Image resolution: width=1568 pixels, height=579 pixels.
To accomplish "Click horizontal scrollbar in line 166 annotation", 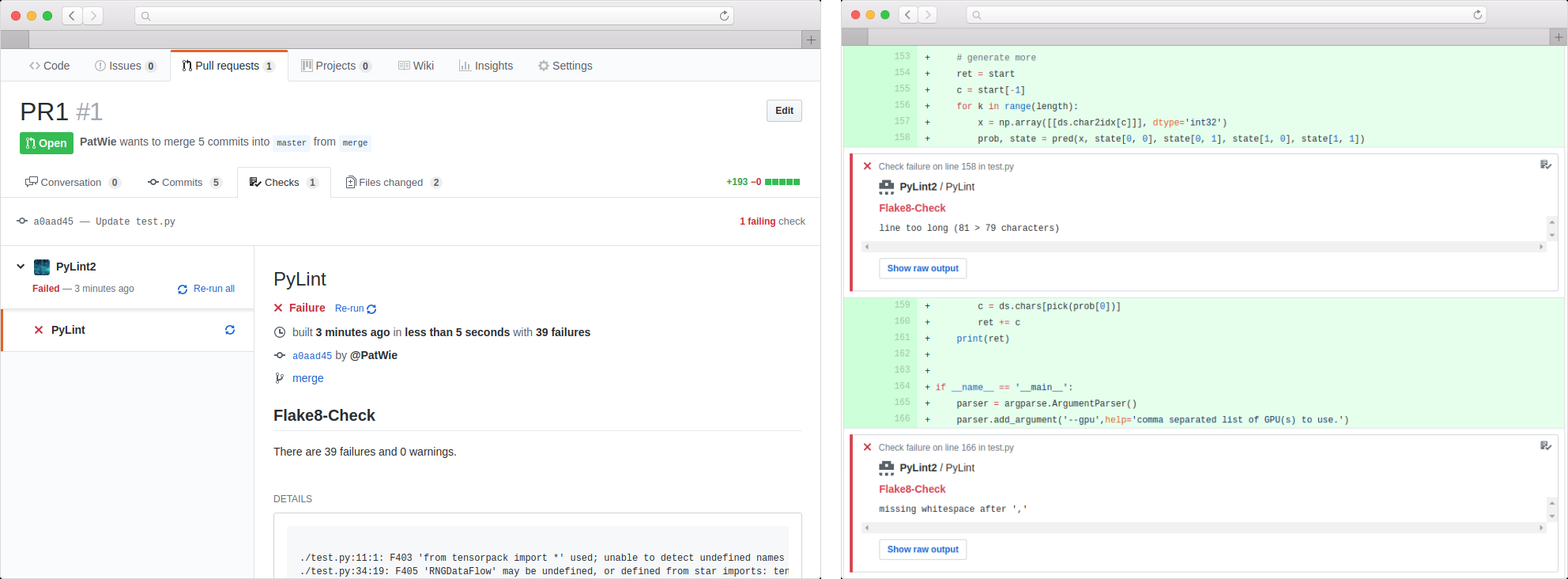I will pos(1204,528).
